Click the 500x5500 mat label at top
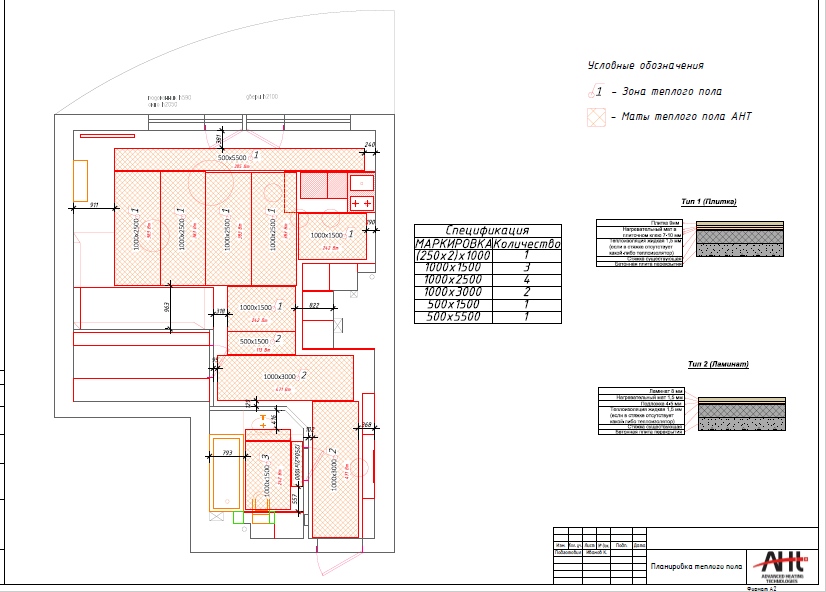 click(232, 157)
